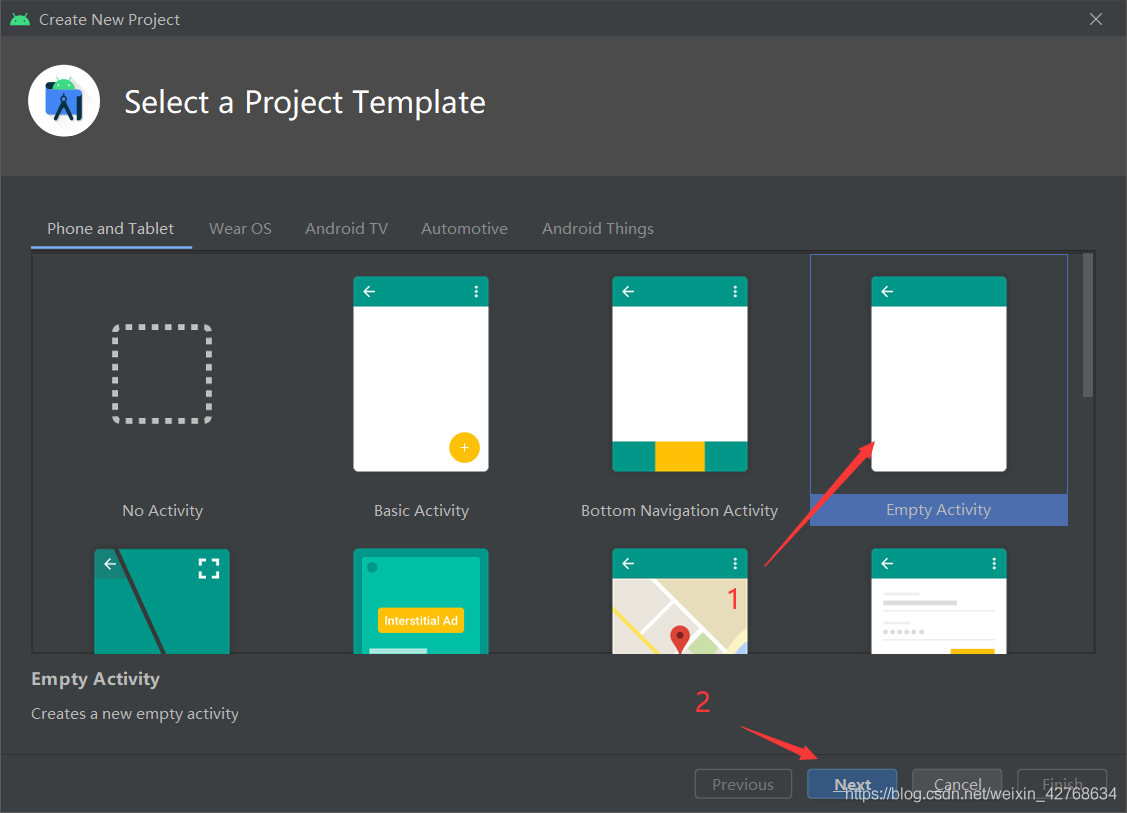Click the Previous button
Viewport: 1127px width, 813px height.
tap(743, 784)
